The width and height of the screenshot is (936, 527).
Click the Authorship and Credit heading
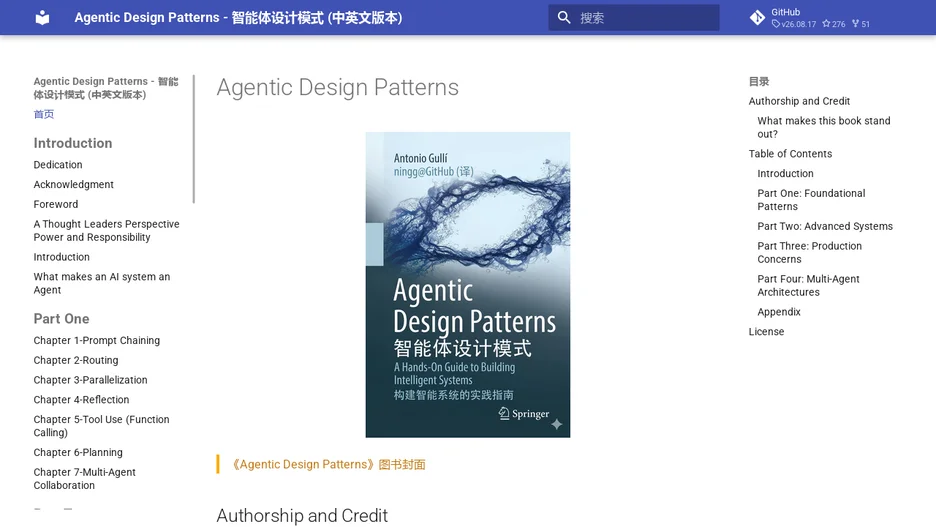(x=302, y=515)
